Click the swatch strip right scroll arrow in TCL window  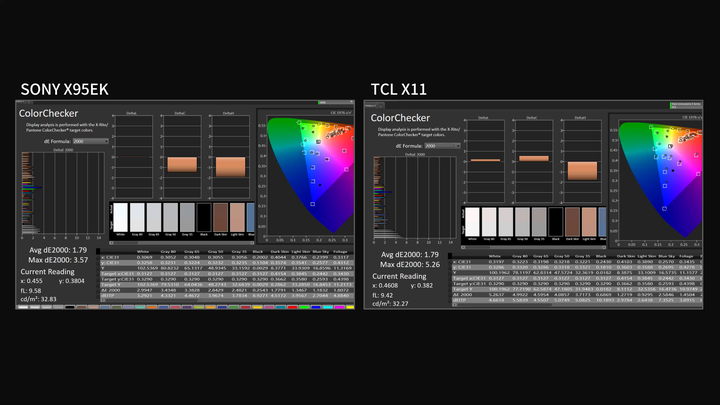pyautogui.click(x=604, y=247)
